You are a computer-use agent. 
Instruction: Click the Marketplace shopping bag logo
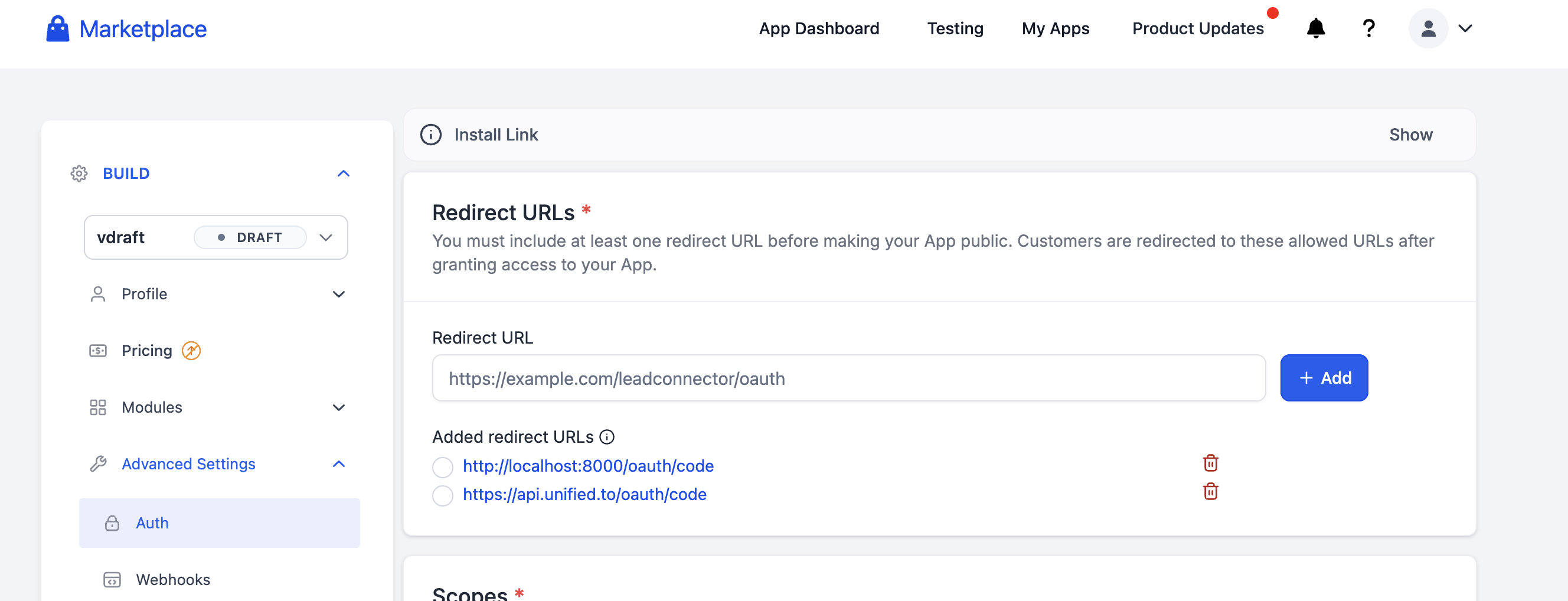point(58,28)
